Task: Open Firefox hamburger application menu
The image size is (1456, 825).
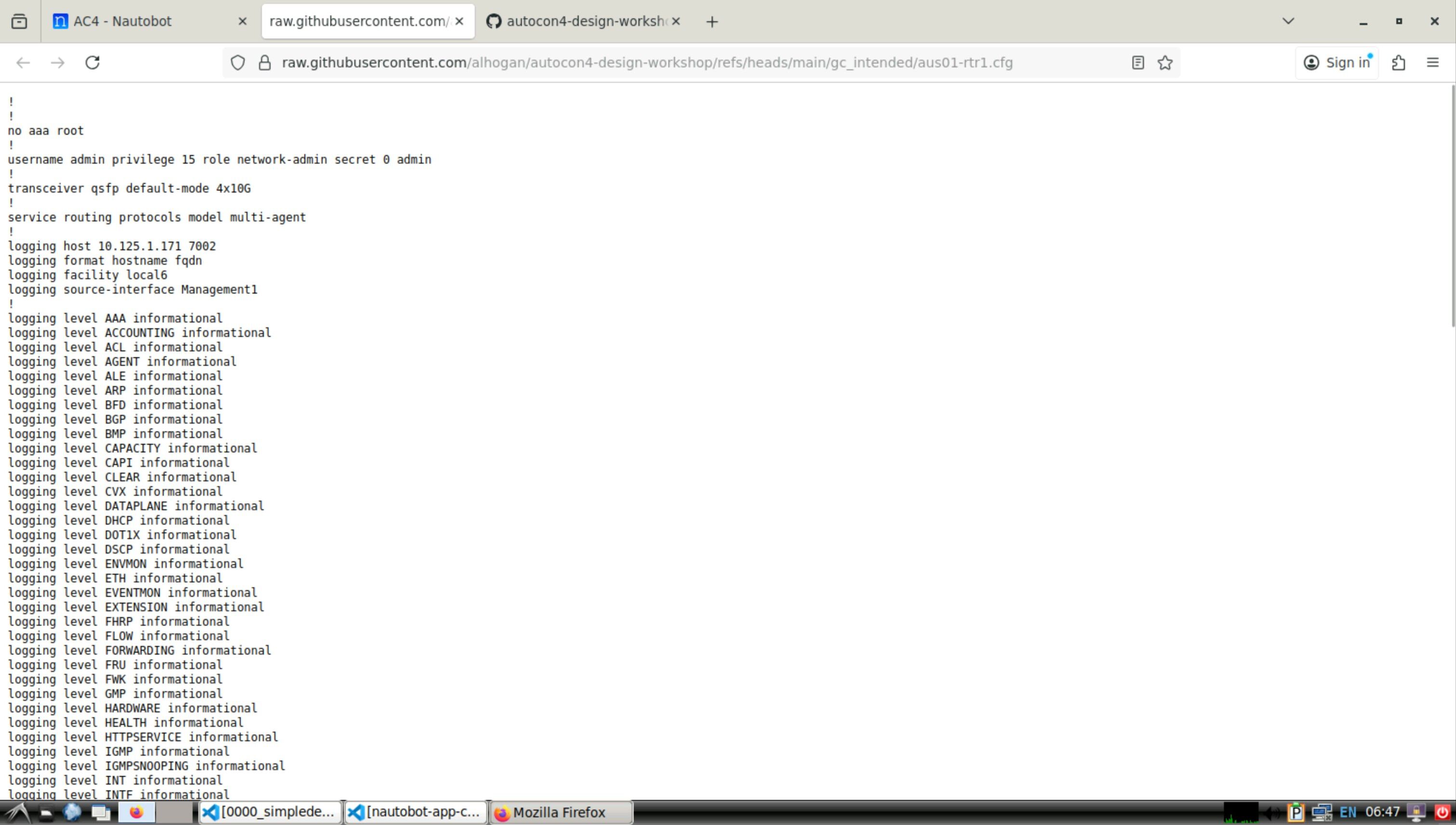Action: [1432, 62]
